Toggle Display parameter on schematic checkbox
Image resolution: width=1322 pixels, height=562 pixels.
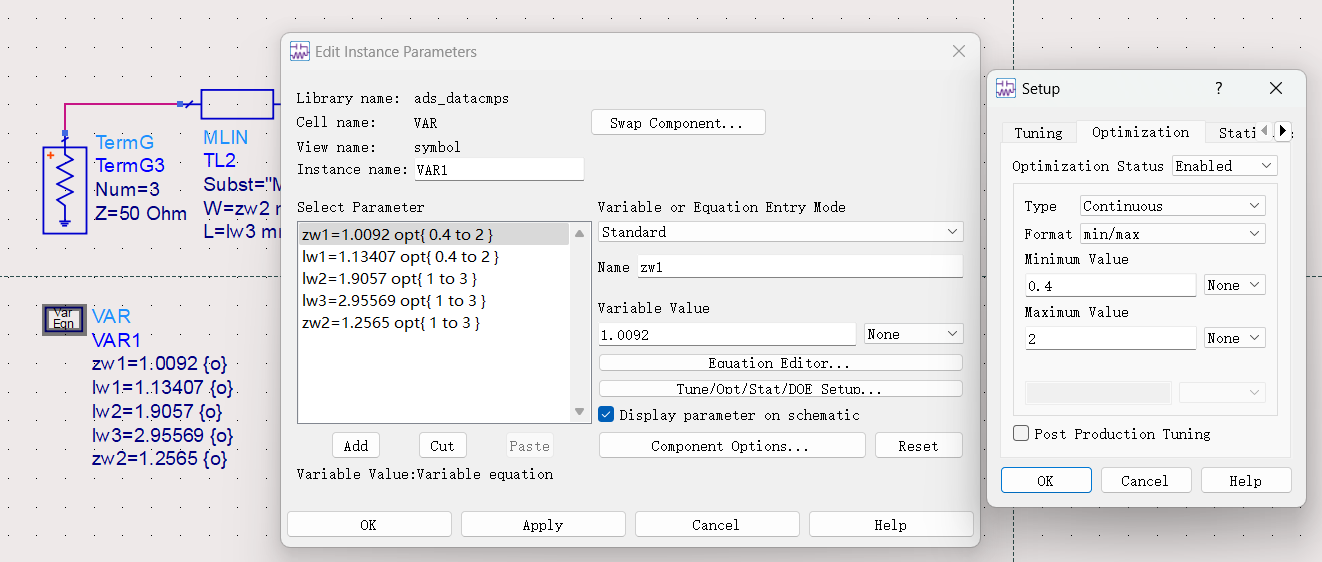coord(606,414)
